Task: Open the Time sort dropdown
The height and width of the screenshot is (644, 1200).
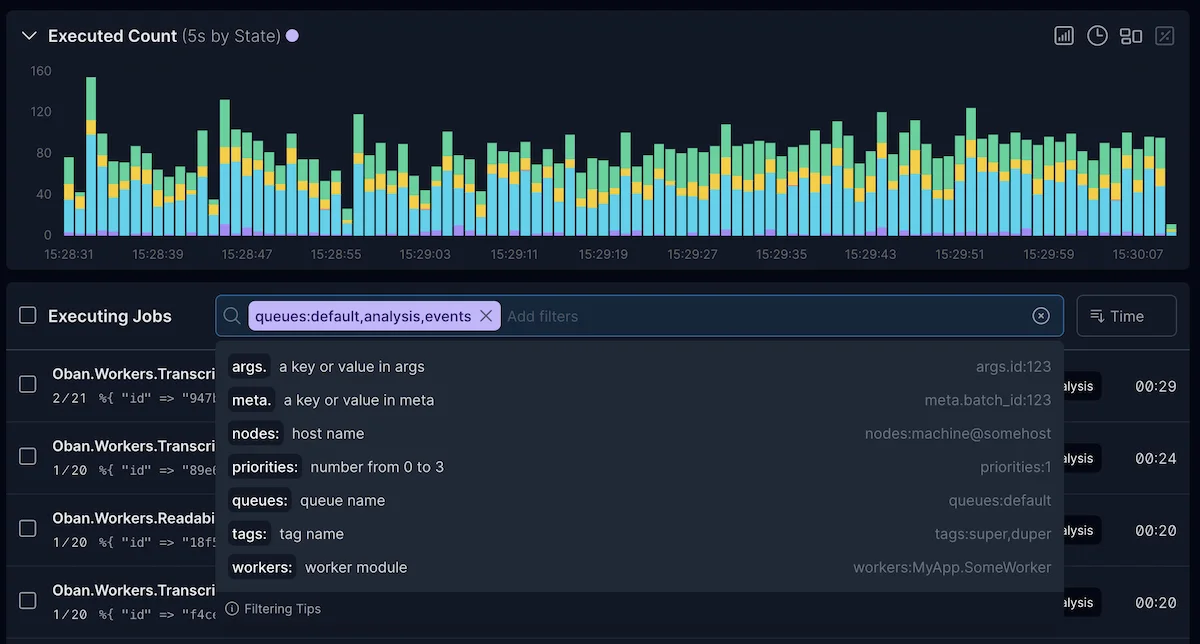Action: click(1126, 315)
